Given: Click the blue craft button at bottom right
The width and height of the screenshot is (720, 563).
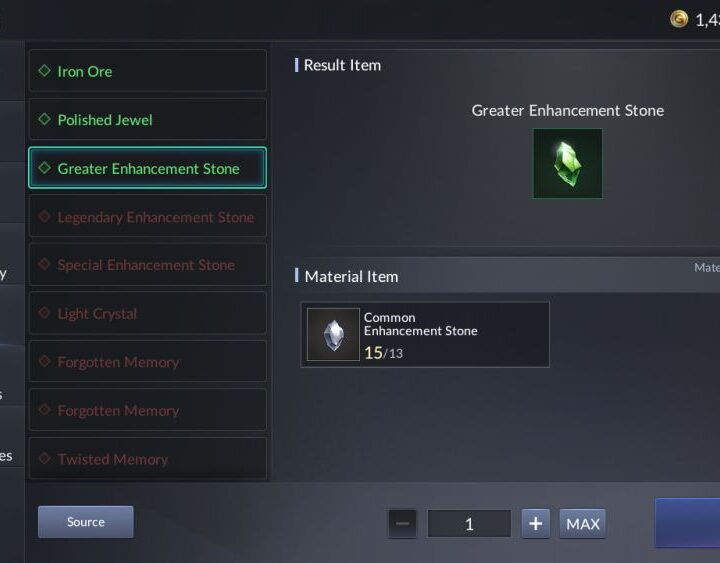Looking at the screenshot, I should 688,523.
